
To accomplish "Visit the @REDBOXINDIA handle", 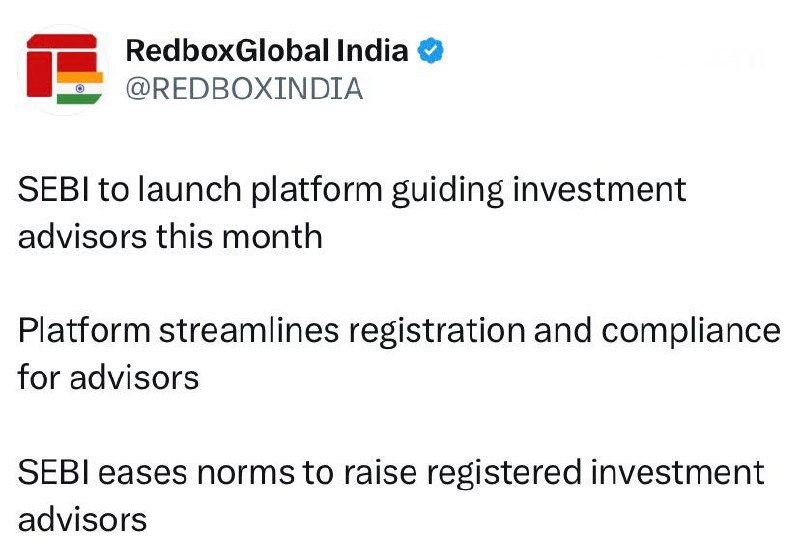I will pyautogui.click(x=244, y=89).
